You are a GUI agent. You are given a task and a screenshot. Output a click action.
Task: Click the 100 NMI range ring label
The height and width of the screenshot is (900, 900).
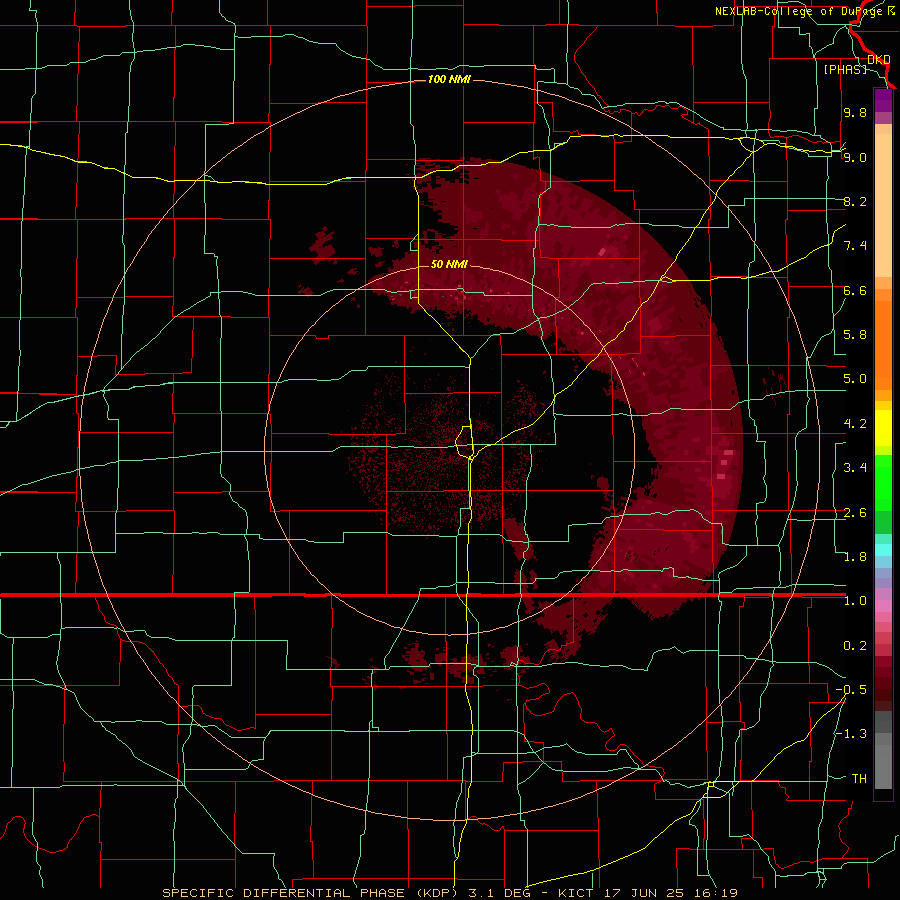(x=449, y=79)
